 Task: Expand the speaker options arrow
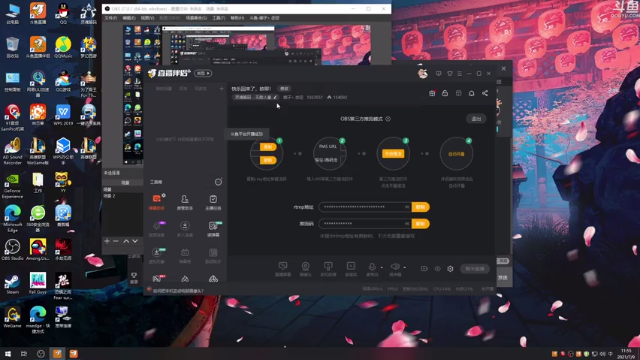[x=404, y=268]
